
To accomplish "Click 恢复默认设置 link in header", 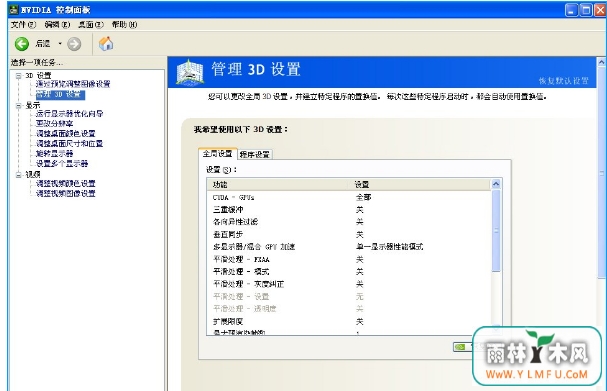I will 564,81.
